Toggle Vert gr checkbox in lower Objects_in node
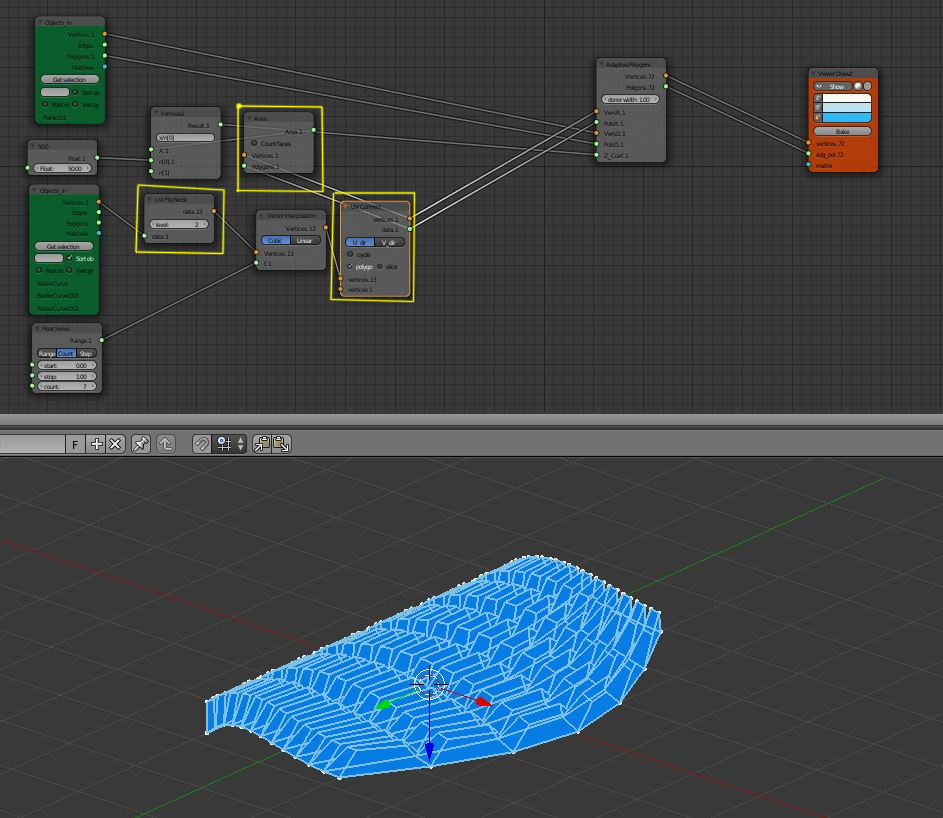This screenshot has width=943, height=818. pos(69,270)
